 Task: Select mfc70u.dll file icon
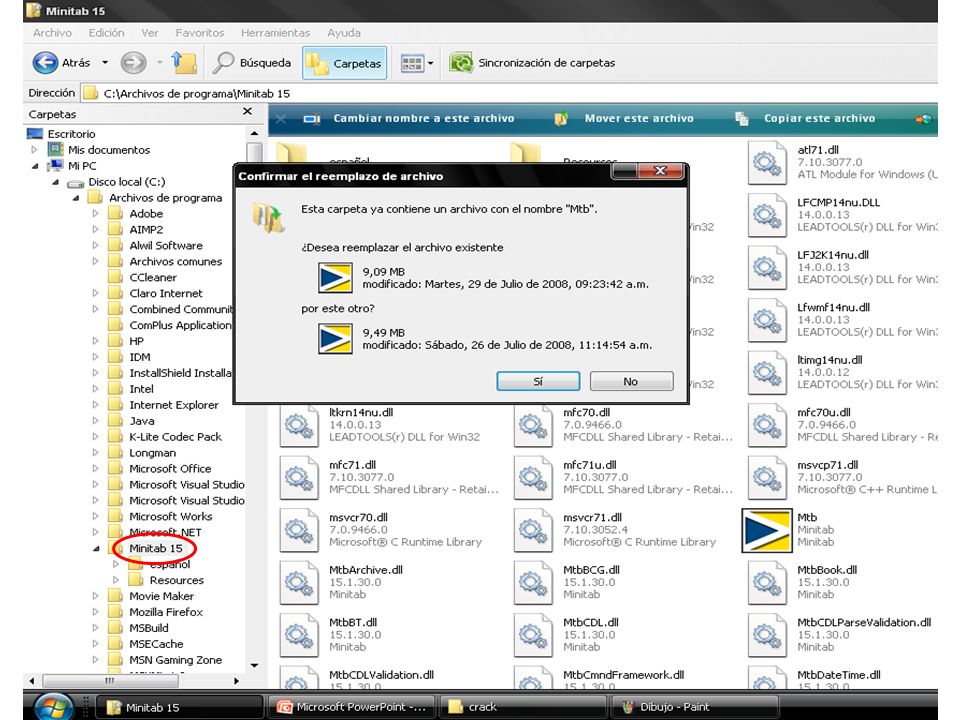[x=767, y=425]
